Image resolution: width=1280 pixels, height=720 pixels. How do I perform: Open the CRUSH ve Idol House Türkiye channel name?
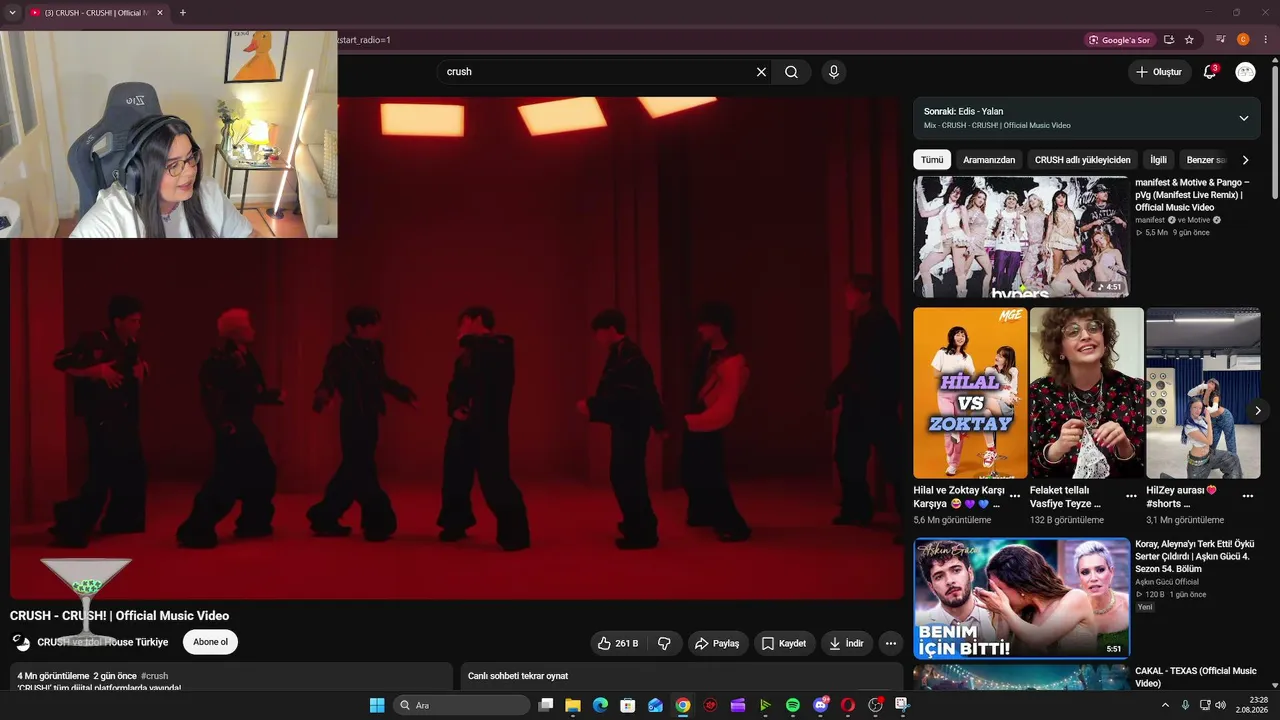click(x=103, y=642)
